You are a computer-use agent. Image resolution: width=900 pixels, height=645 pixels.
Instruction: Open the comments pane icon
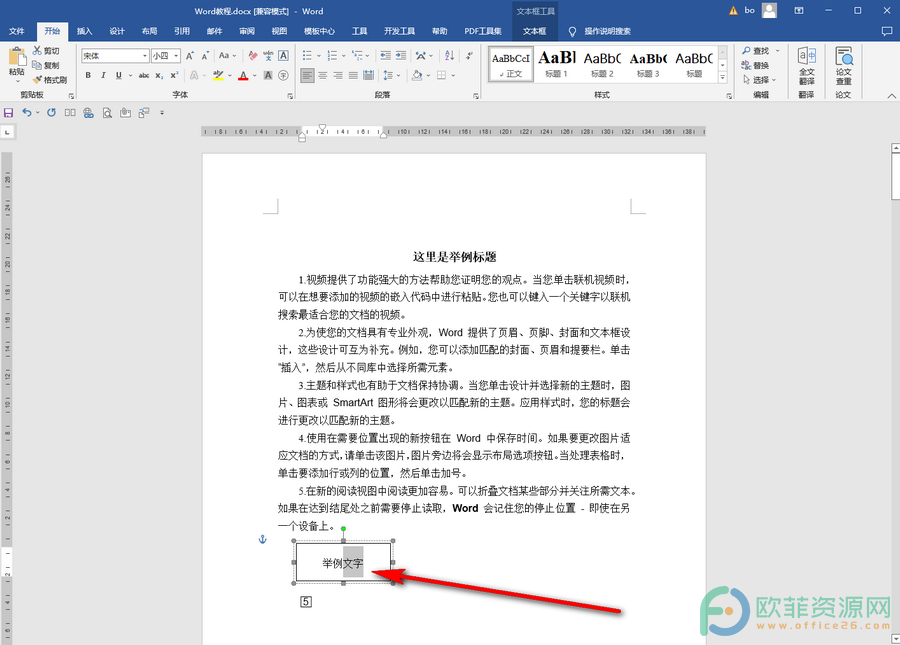[x=887, y=32]
